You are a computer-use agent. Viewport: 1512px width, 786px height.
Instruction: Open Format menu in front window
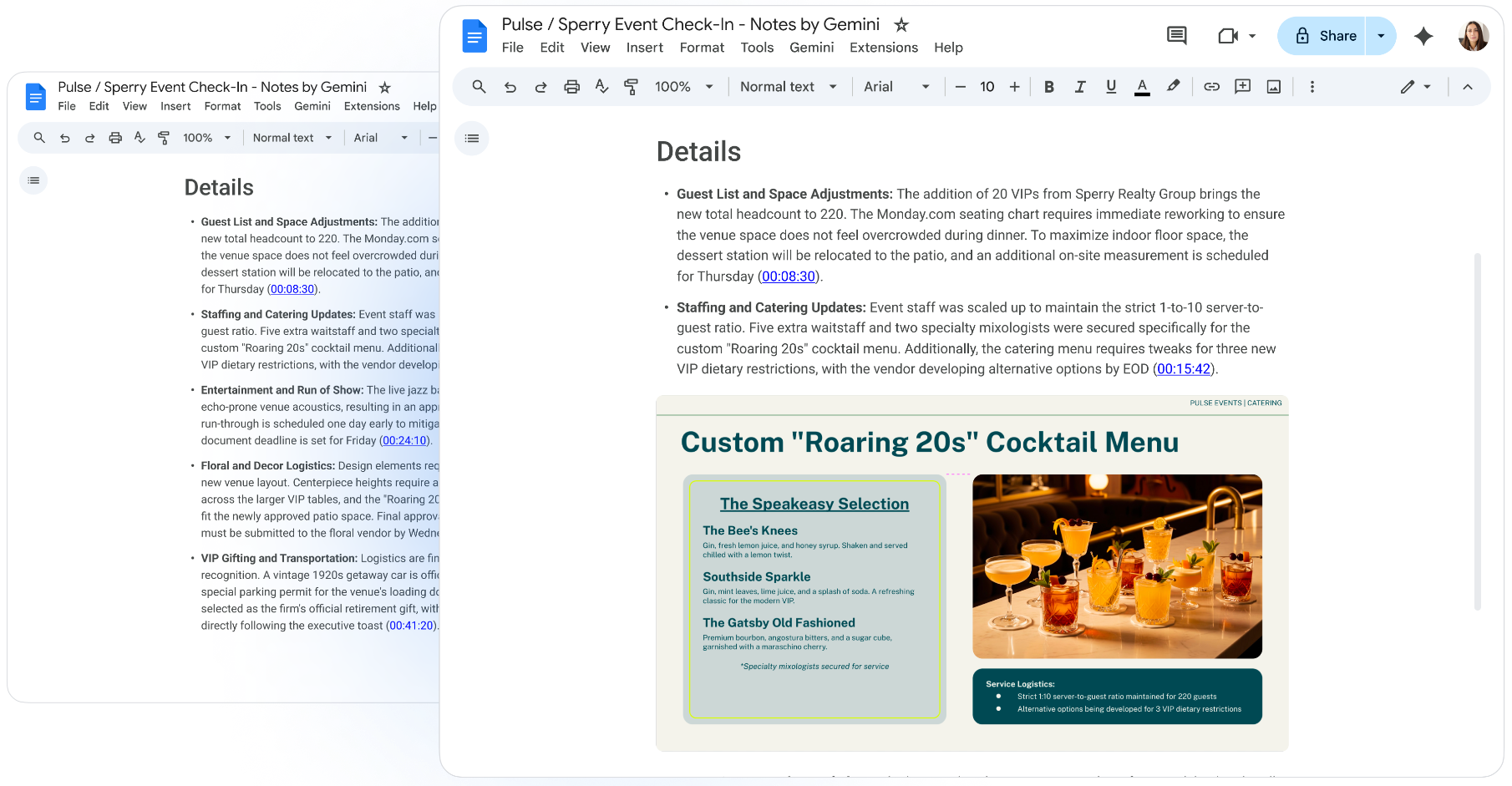(x=702, y=48)
